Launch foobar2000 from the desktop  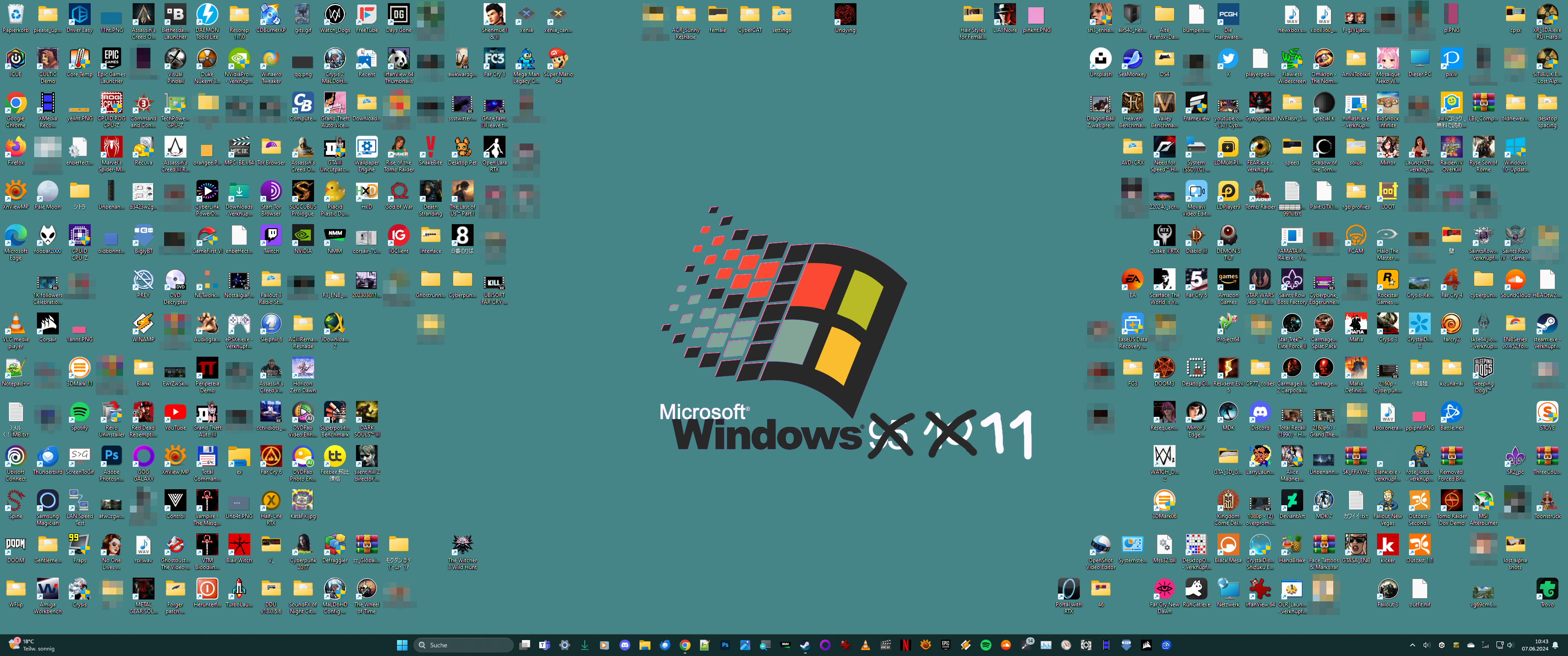coord(47,236)
